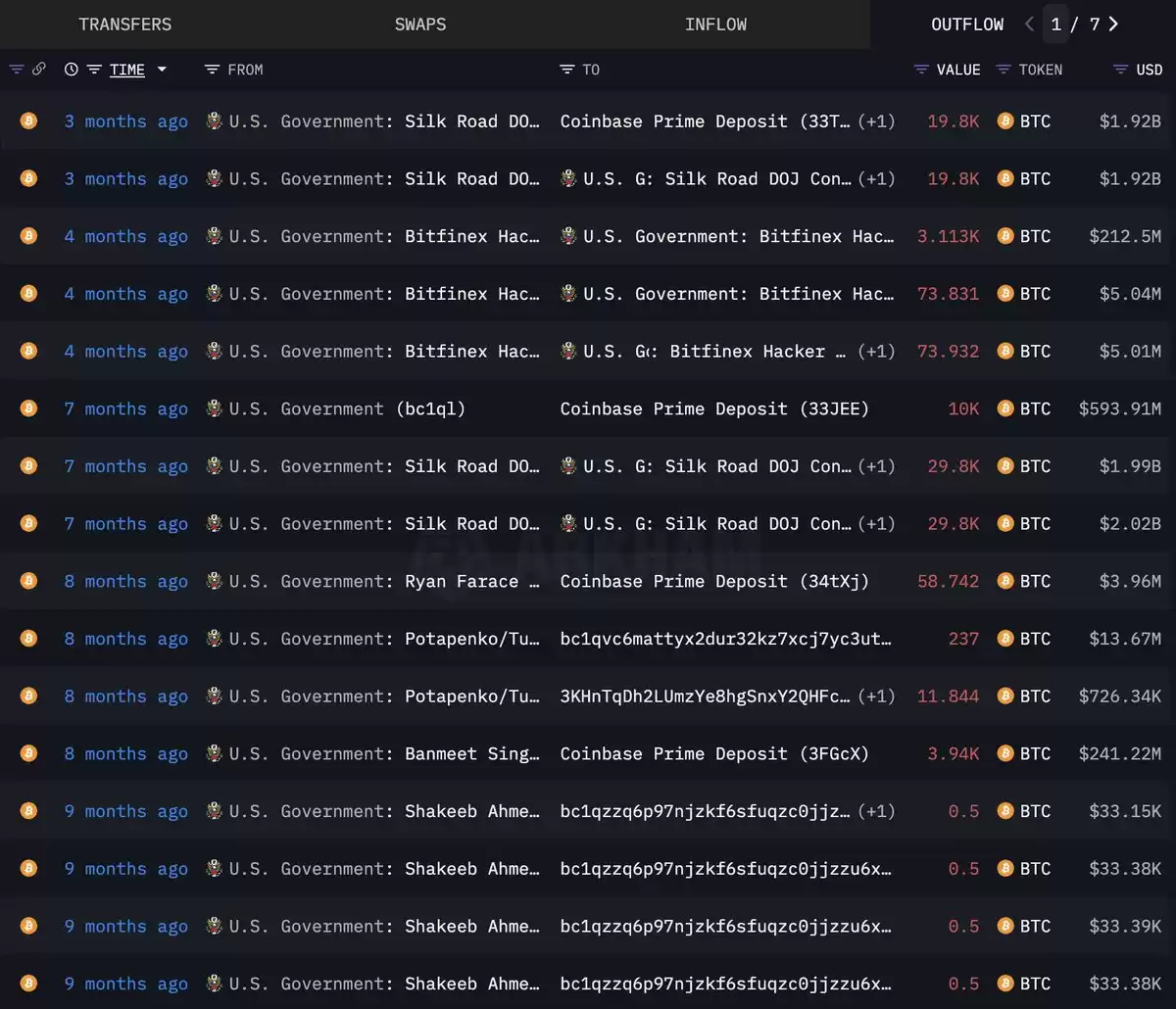Click the government seal icon on the Banmeet Singh row
The height and width of the screenshot is (1009, 1176).
pos(215,753)
